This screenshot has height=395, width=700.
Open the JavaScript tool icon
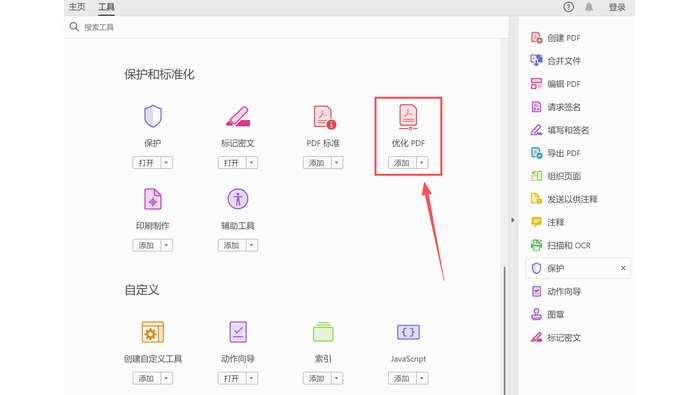(408, 332)
